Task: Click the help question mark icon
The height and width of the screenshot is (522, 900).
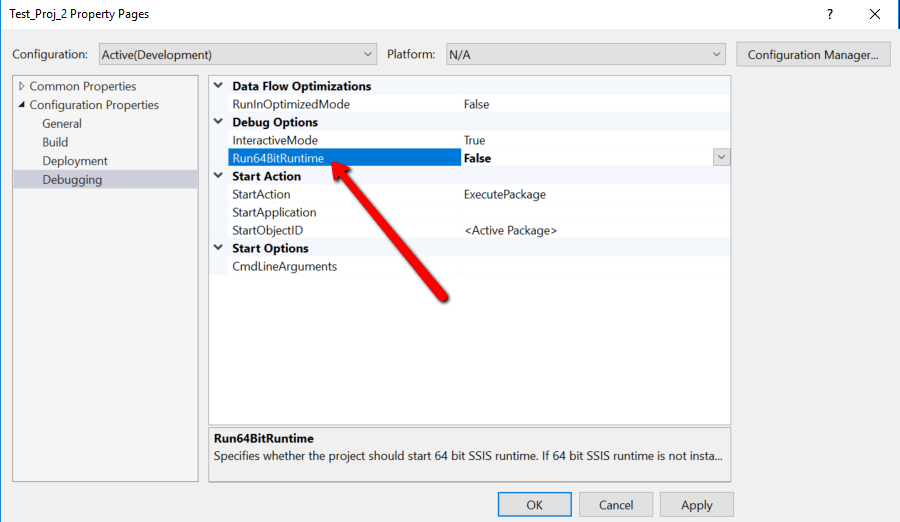Action: (x=829, y=14)
